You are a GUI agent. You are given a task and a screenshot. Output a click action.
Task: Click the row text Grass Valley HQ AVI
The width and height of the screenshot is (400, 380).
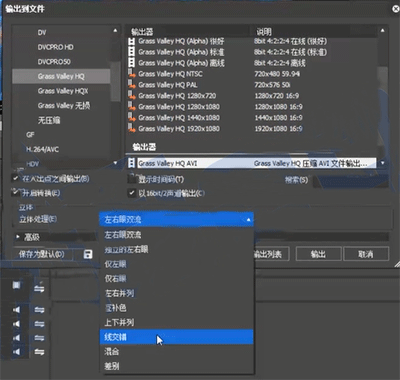coord(167,163)
